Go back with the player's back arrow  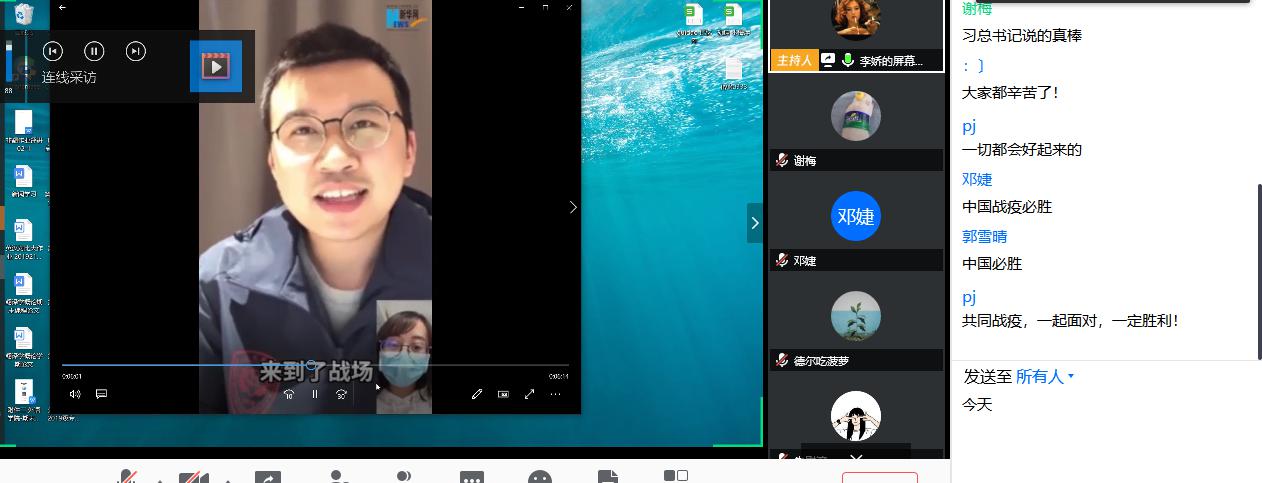point(63,7)
